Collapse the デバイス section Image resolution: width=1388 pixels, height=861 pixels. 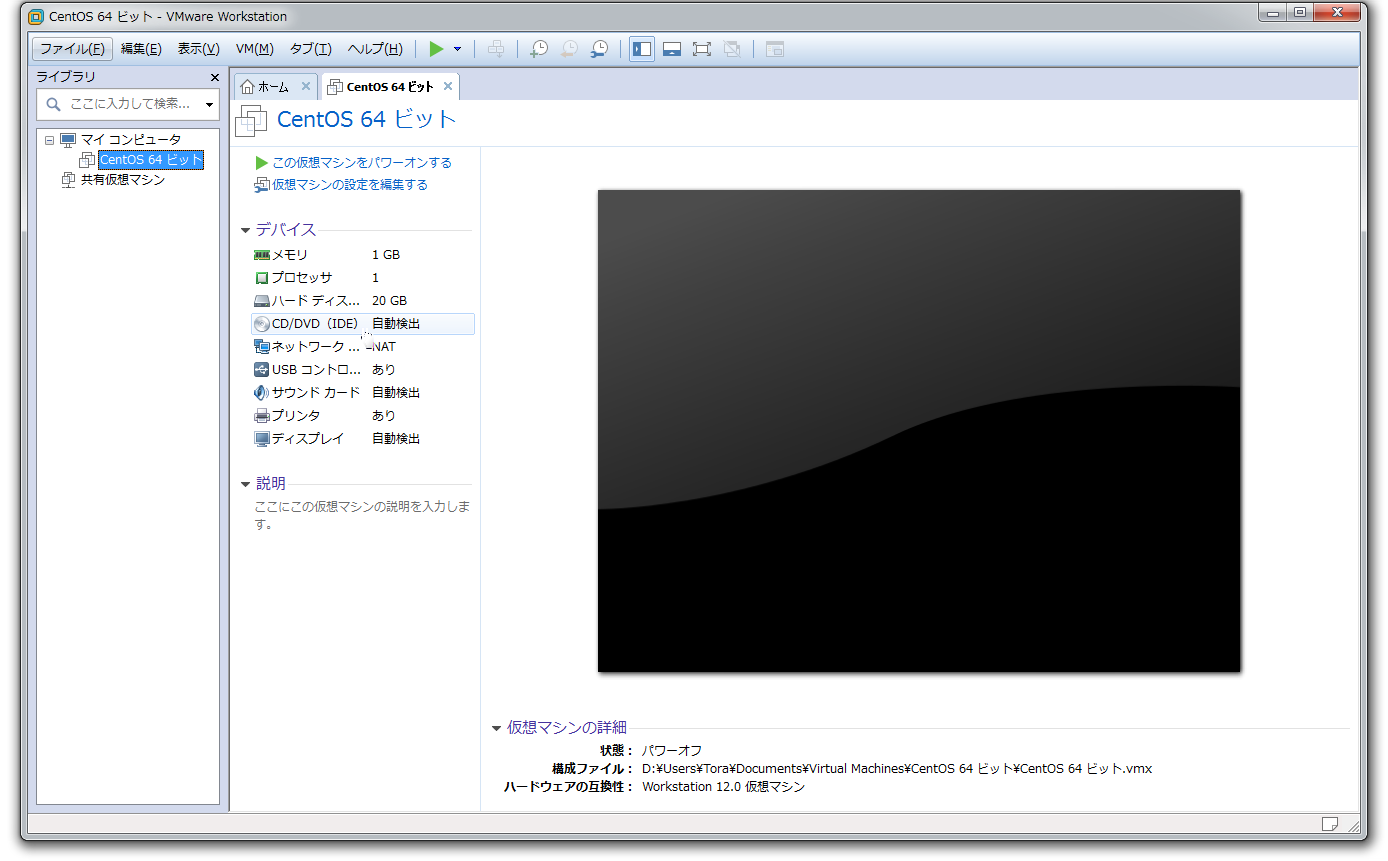[x=245, y=230]
